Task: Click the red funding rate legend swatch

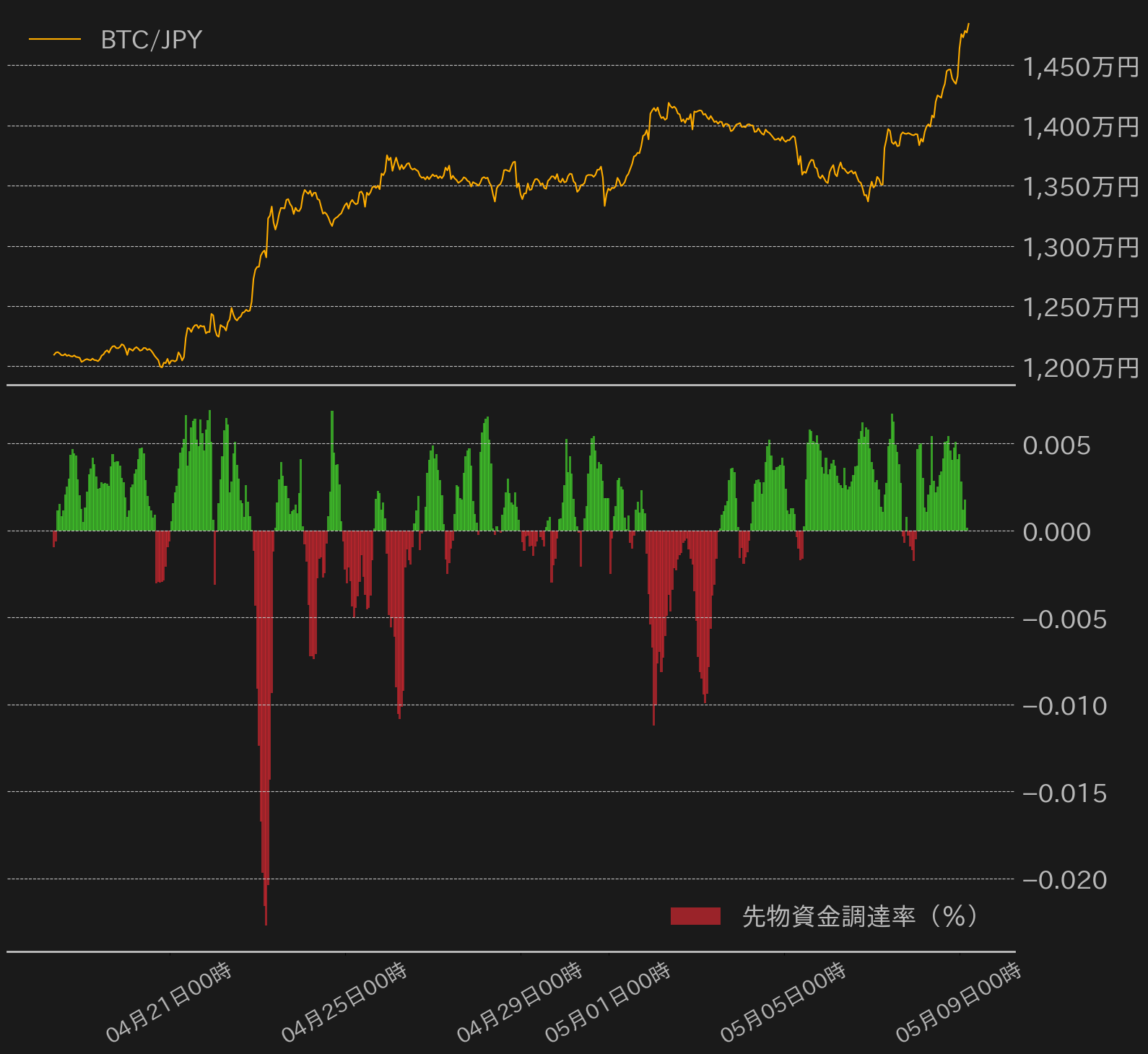Action: click(695, 916)
